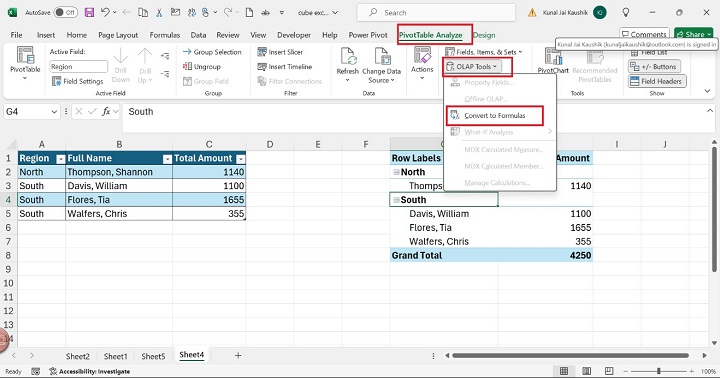Open the Full Name column filter dropdown

click(167, 159)
